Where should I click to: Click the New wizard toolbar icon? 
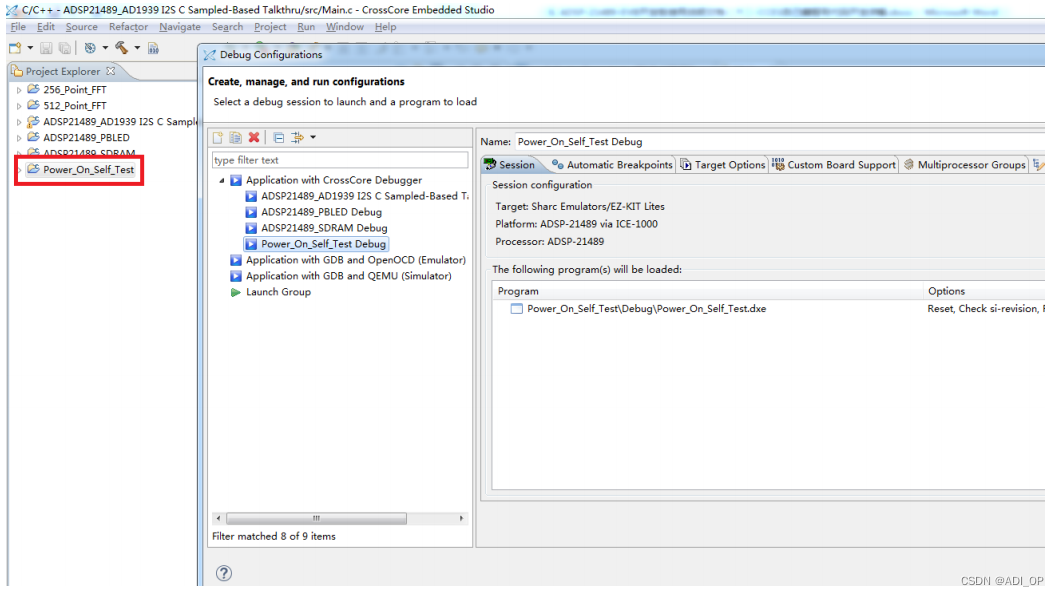(15, 48)
